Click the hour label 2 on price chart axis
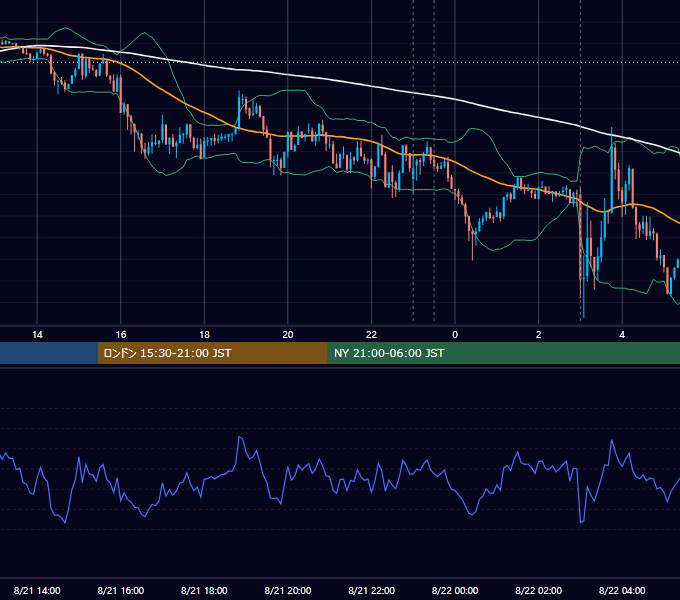The width and height of the screenshot is (680, 600). (x=538, y=334)
